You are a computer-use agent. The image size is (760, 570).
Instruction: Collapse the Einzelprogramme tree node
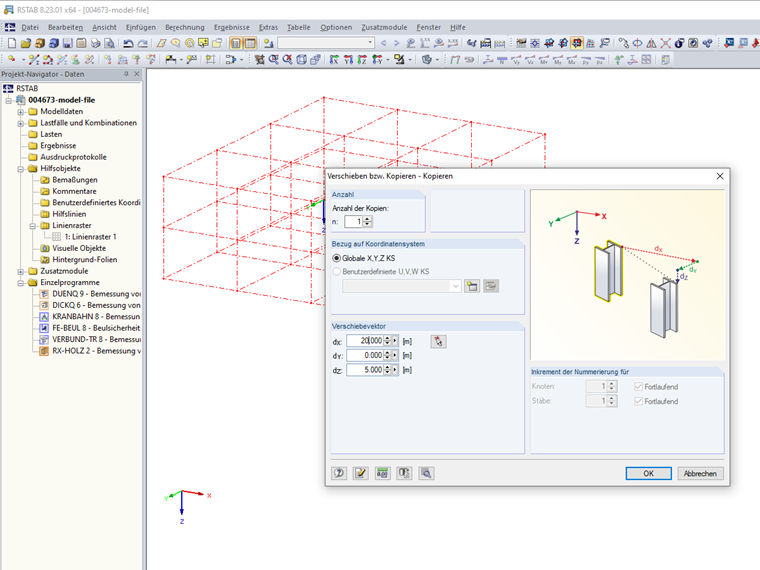click(x=20, y=283)
